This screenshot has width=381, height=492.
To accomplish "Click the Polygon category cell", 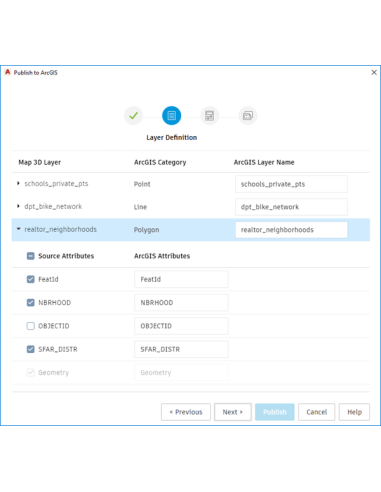I will pyautogui.click(x=146, y=230).
